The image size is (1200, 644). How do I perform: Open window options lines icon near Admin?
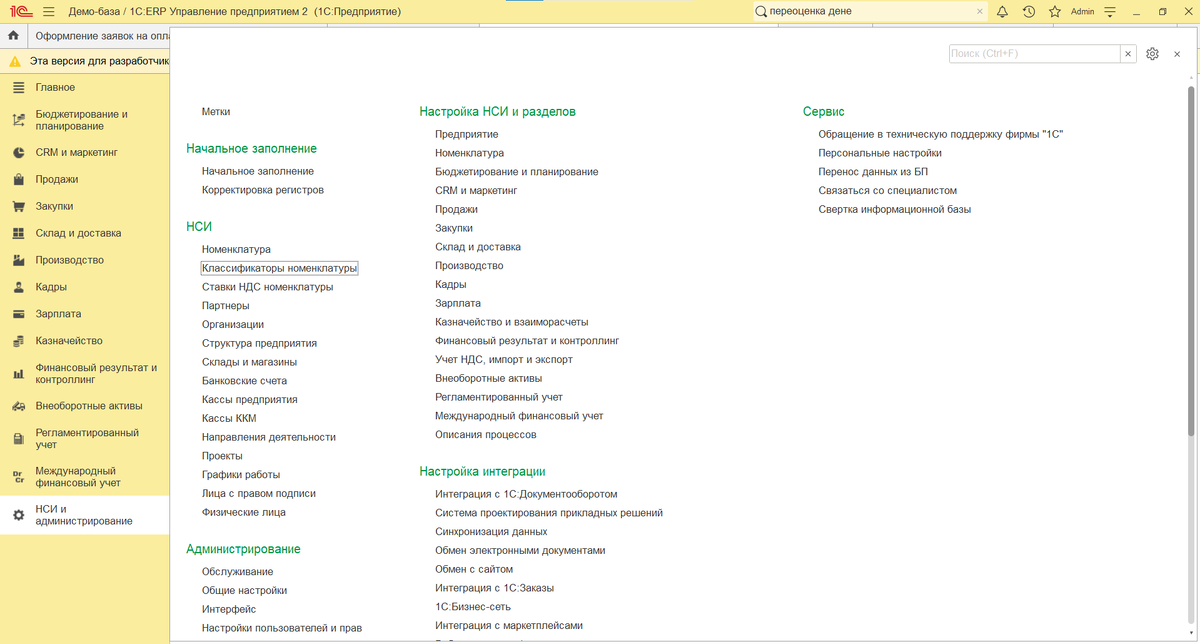tap(1111, 11)
